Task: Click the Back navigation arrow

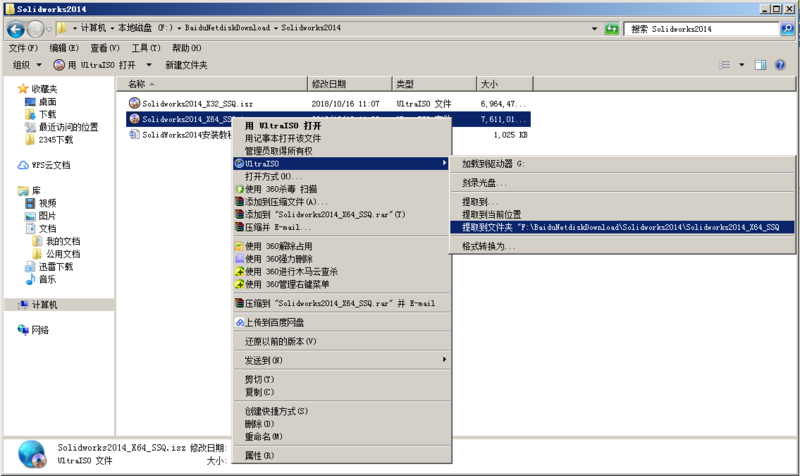Action: click(x=15, y=29)
